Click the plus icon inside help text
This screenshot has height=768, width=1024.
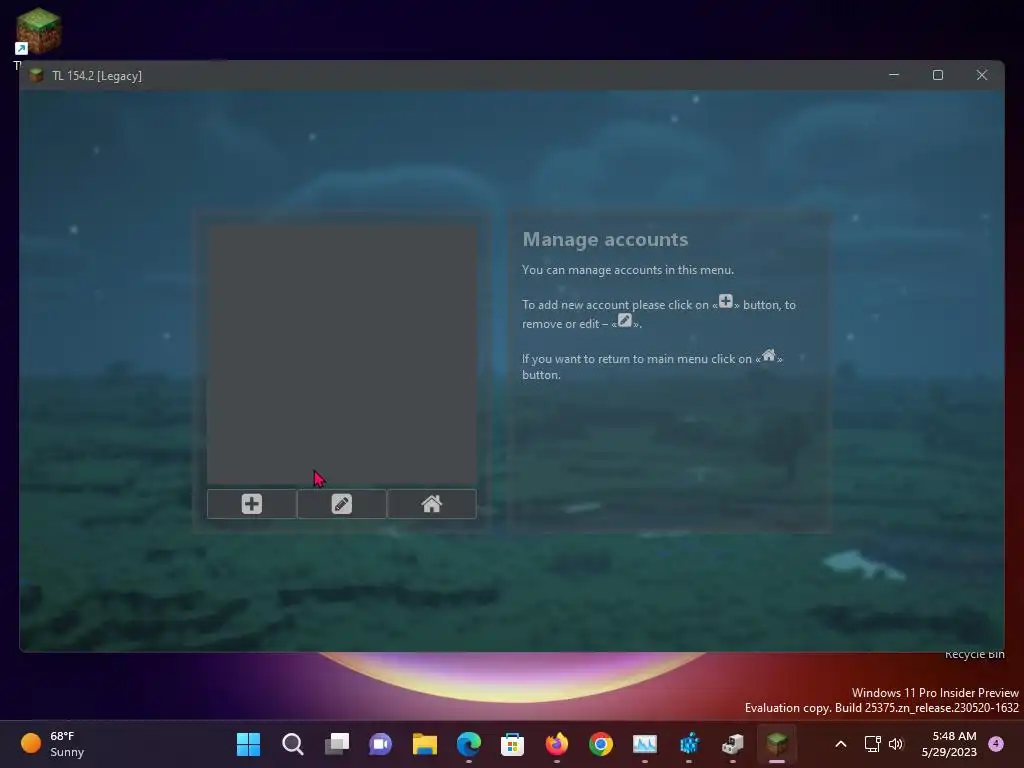726,301
